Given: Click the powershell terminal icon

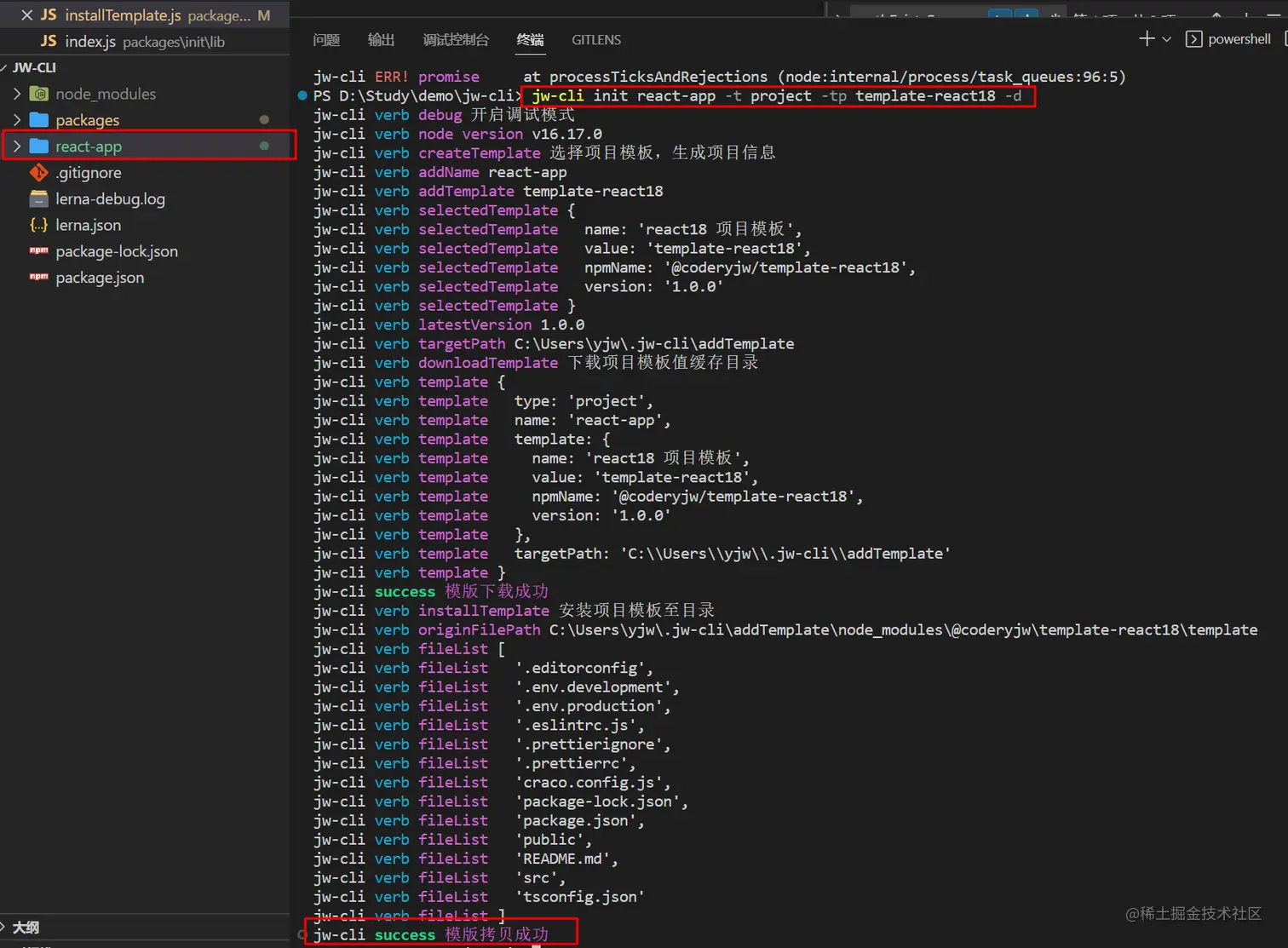Looking at the screenshot, I should coord(1194,39).
